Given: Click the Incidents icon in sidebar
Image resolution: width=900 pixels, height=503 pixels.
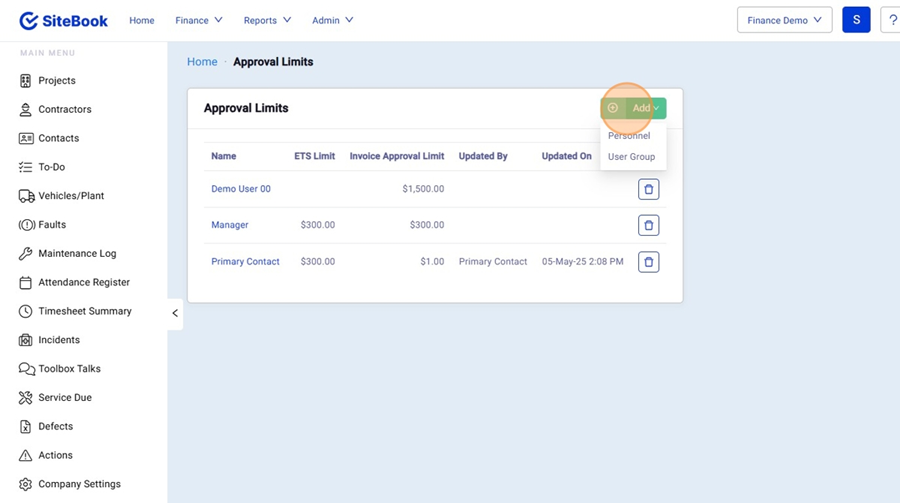Looking at the screenshot, I should [26, 340].
